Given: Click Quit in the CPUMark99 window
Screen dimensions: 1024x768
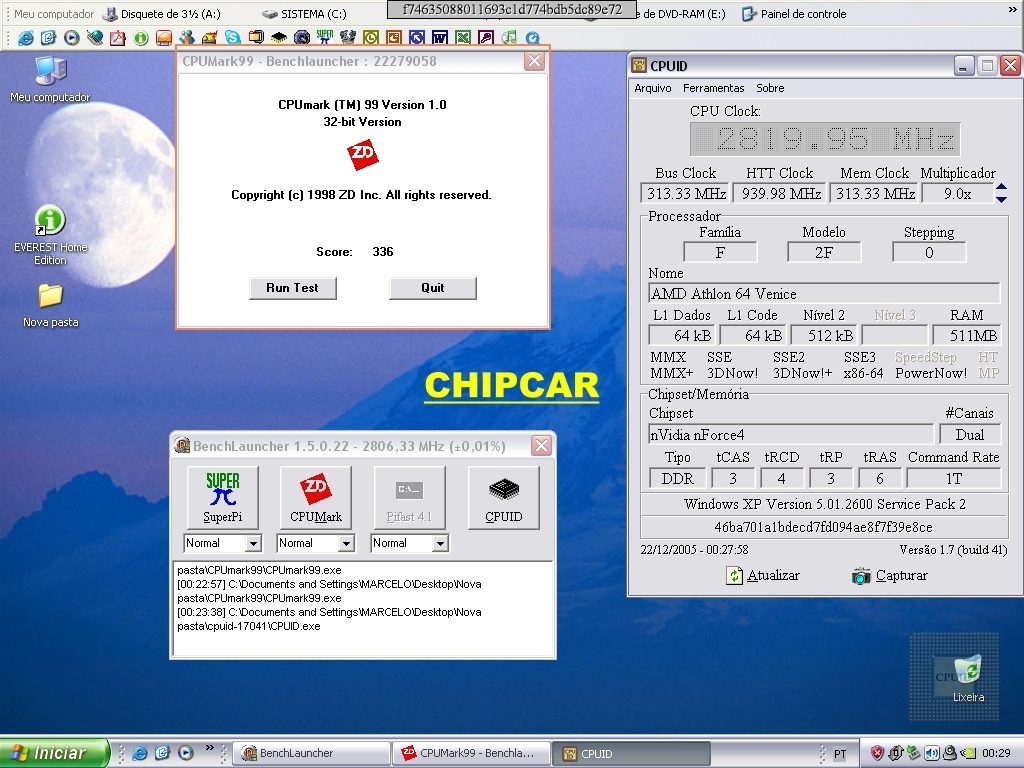Looking at the screenshot, I should (x=432, y=288).
